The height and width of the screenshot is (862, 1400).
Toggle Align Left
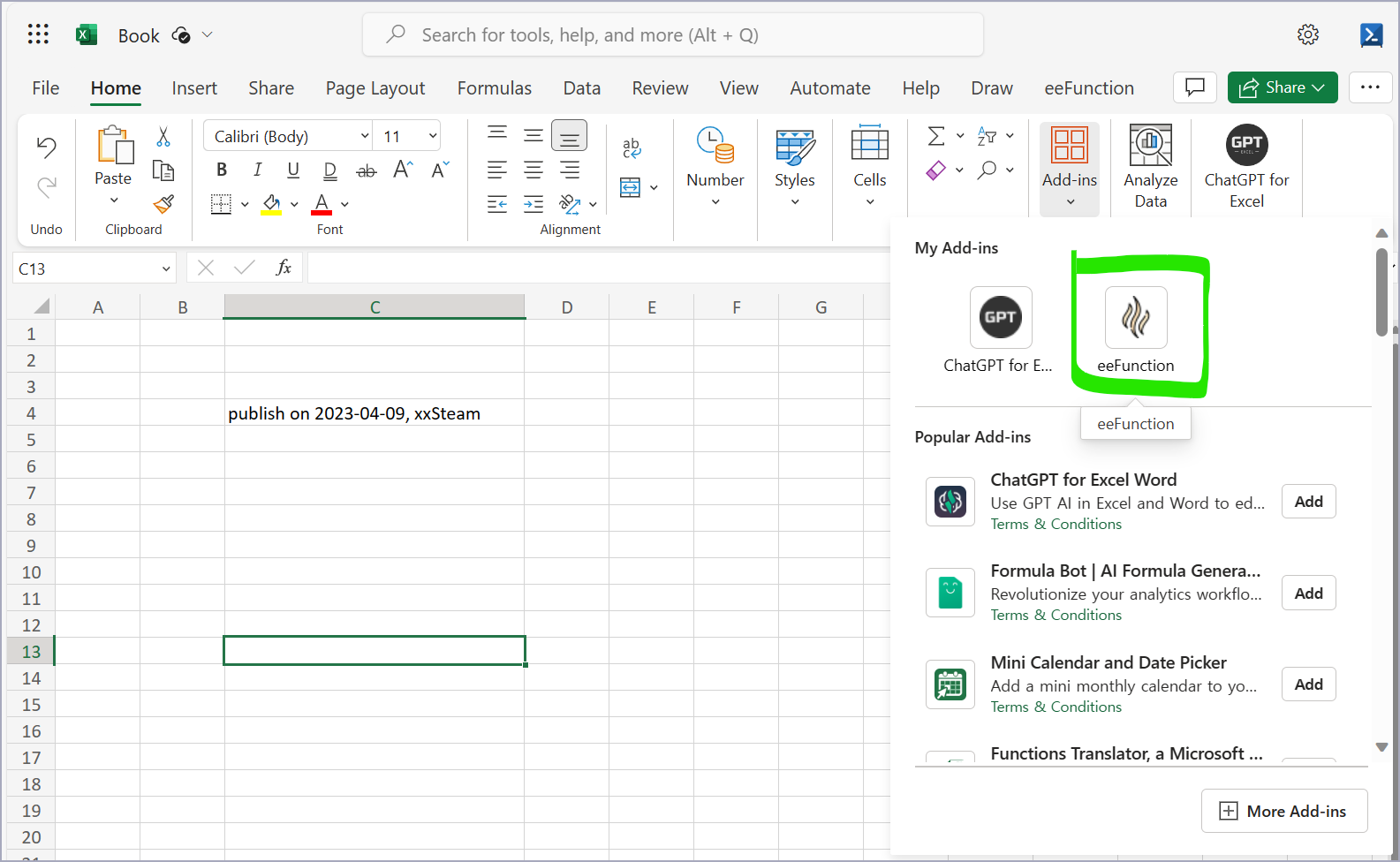tap(497, 170)
